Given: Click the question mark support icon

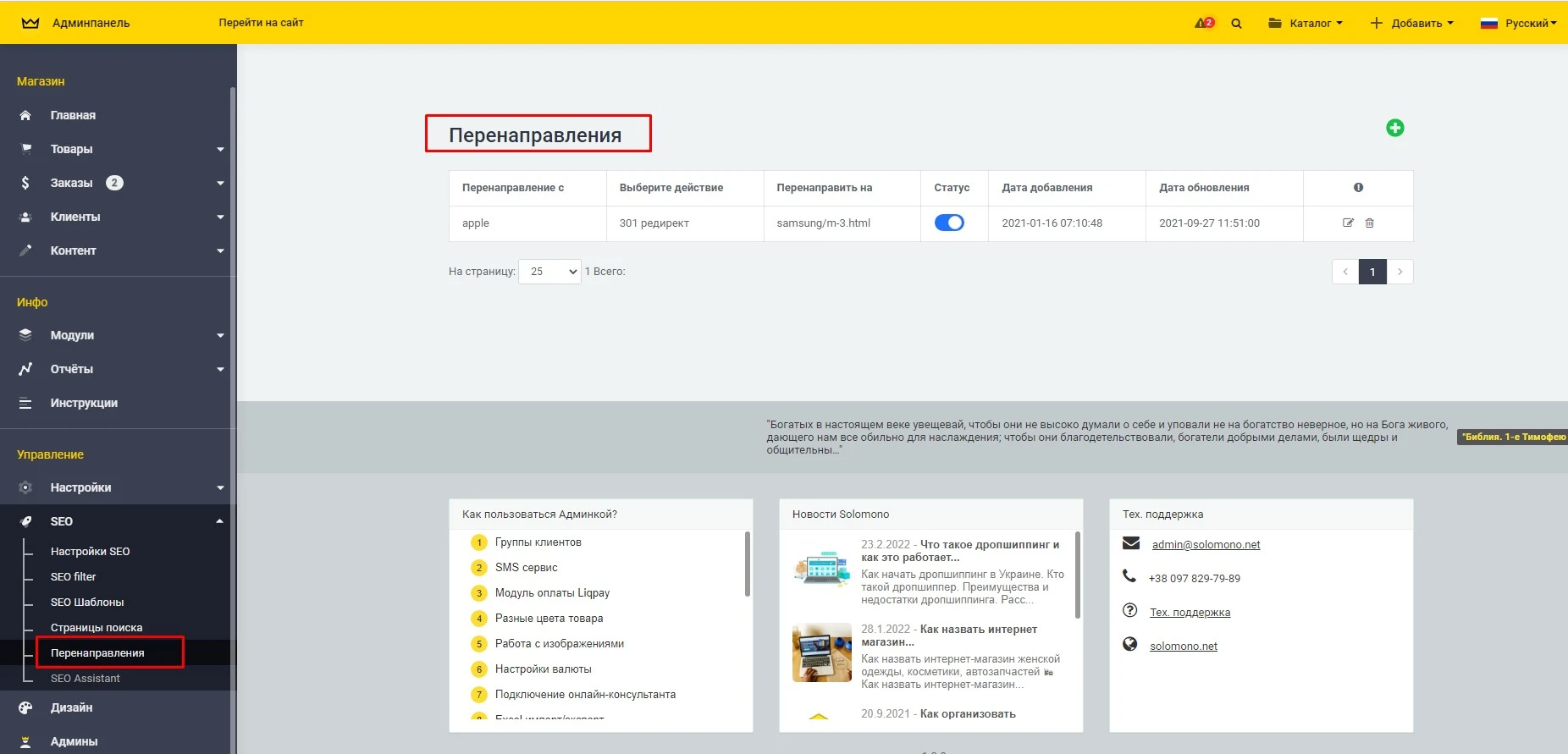Looking at the screenshot, I should [x=1129, y=610].
